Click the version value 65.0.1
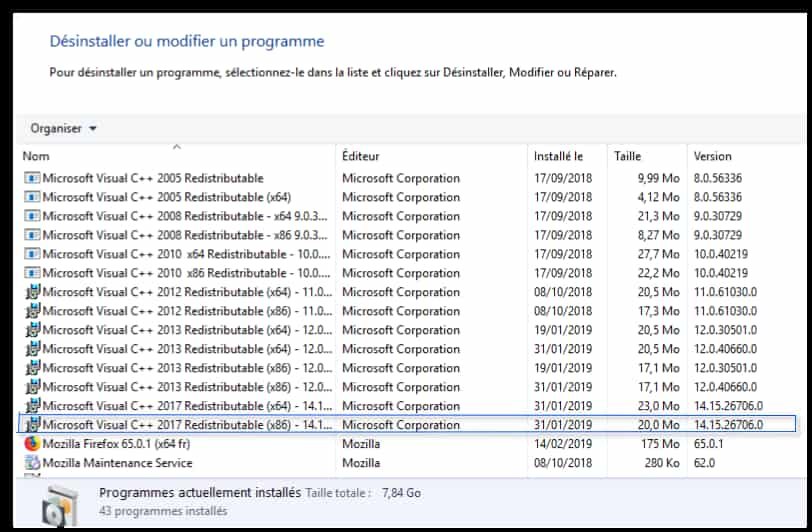 tap(708, 444)
